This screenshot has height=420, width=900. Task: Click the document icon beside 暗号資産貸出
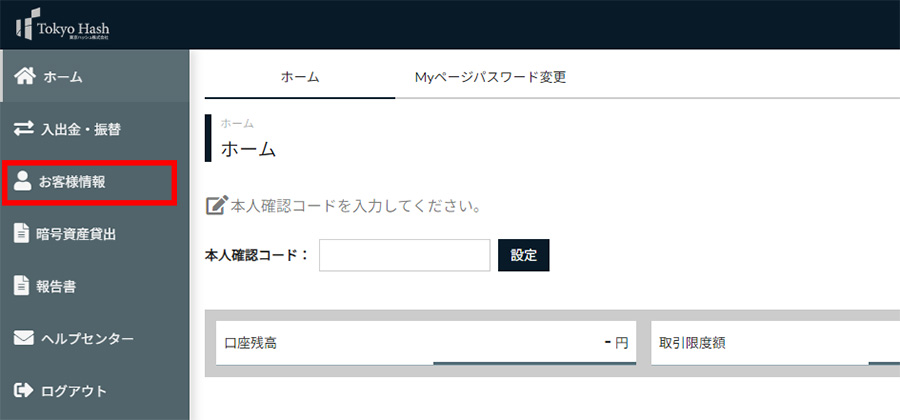click(x=21, y=234)
